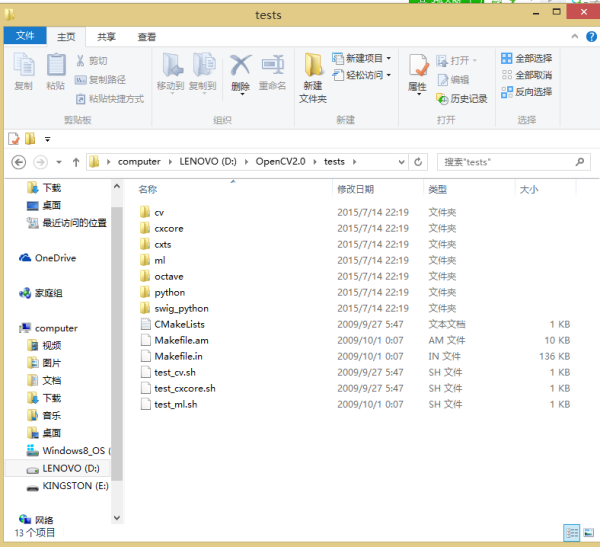The image size is (600, 547).
Task: Create a New folder (新建文件夹)
Action: click(x=313, y=78)
